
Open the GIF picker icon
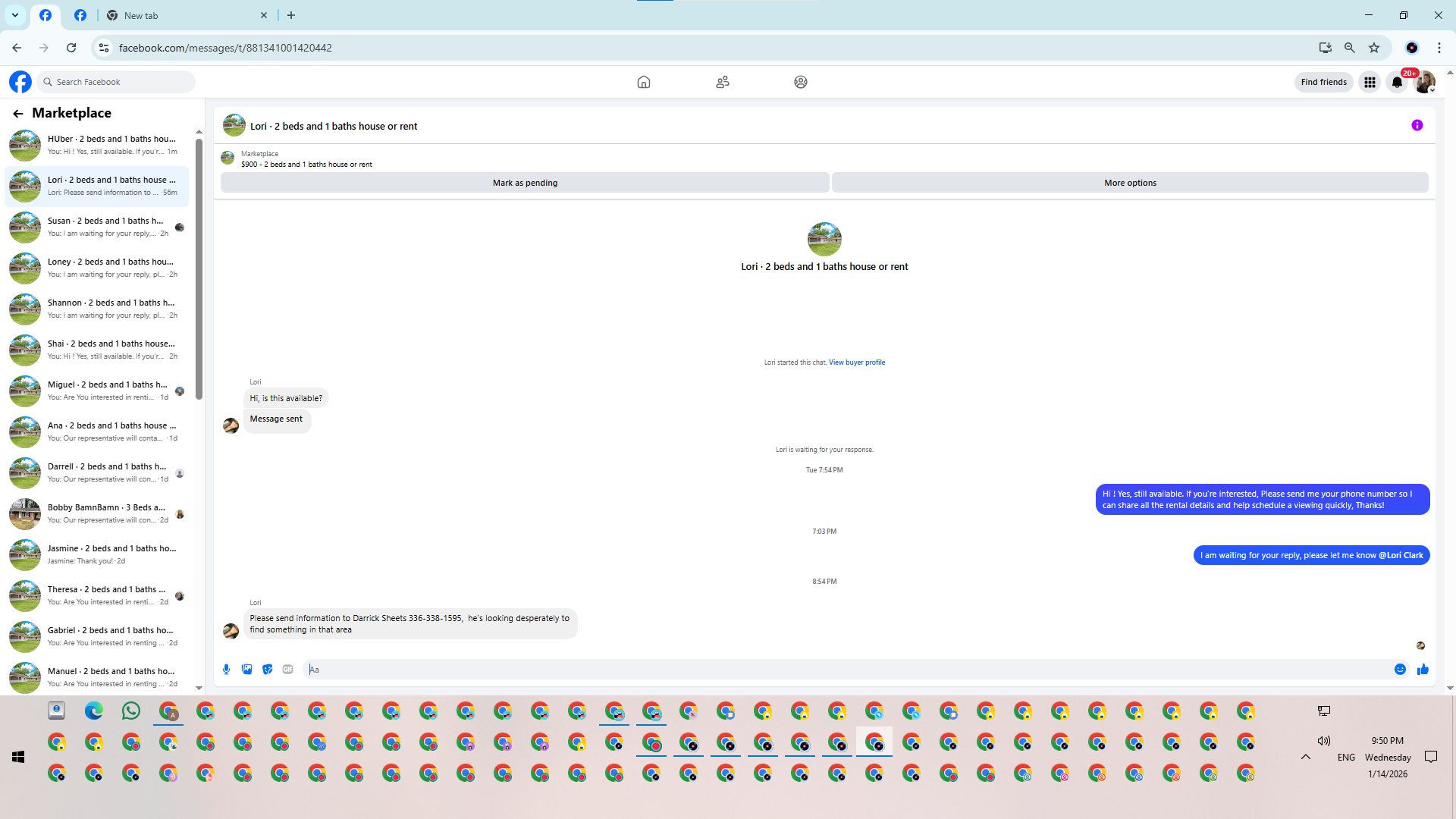287,669
